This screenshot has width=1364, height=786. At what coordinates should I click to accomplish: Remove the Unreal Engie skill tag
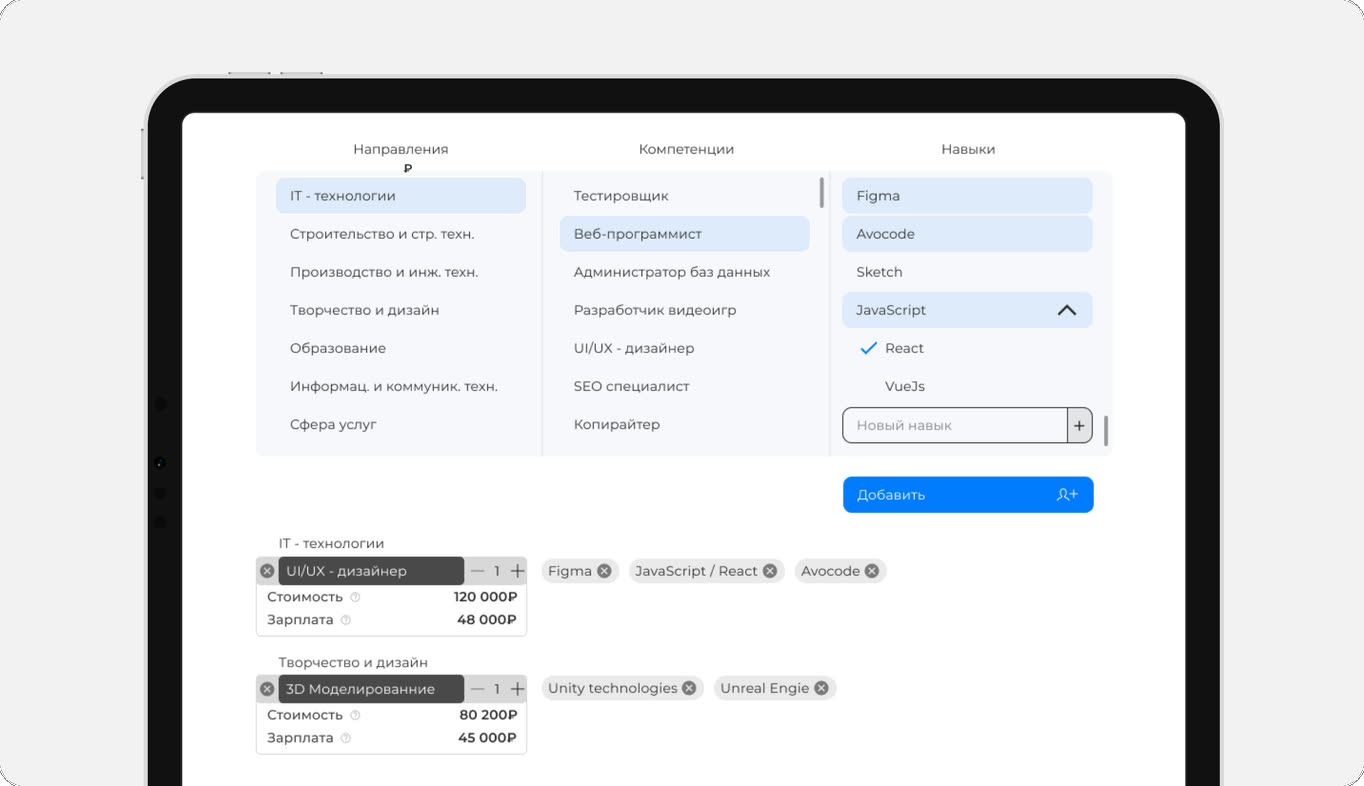click(x=821, y=688)
